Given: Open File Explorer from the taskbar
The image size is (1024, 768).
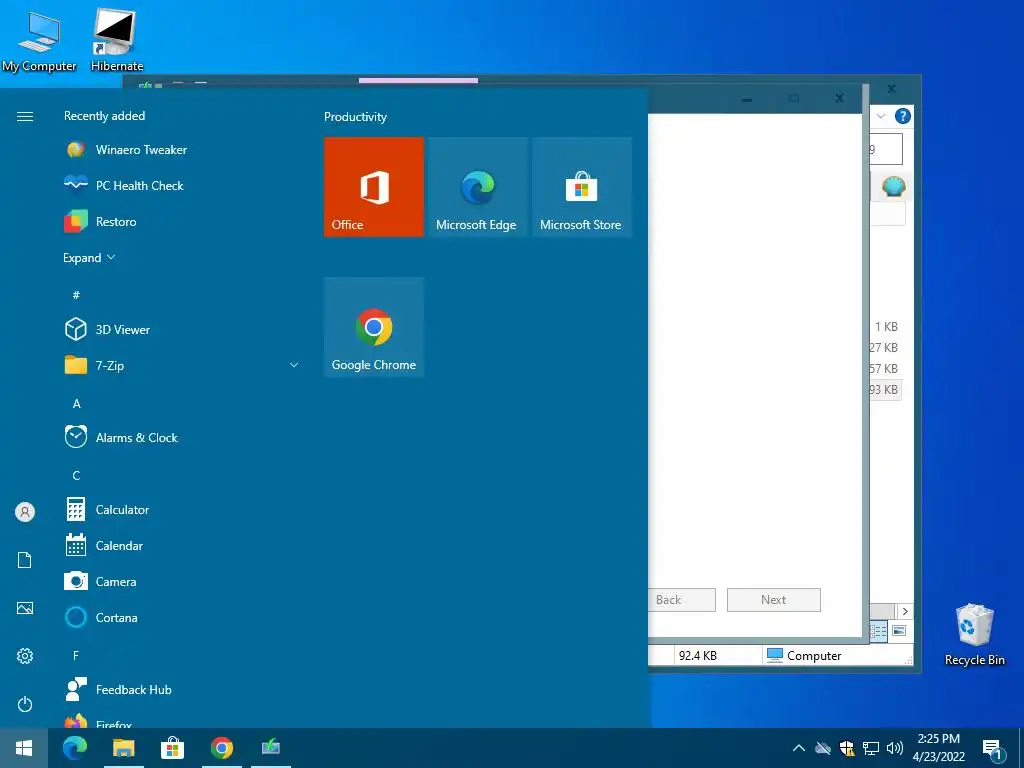Looking at the screenshot, I should pos(123,748).
